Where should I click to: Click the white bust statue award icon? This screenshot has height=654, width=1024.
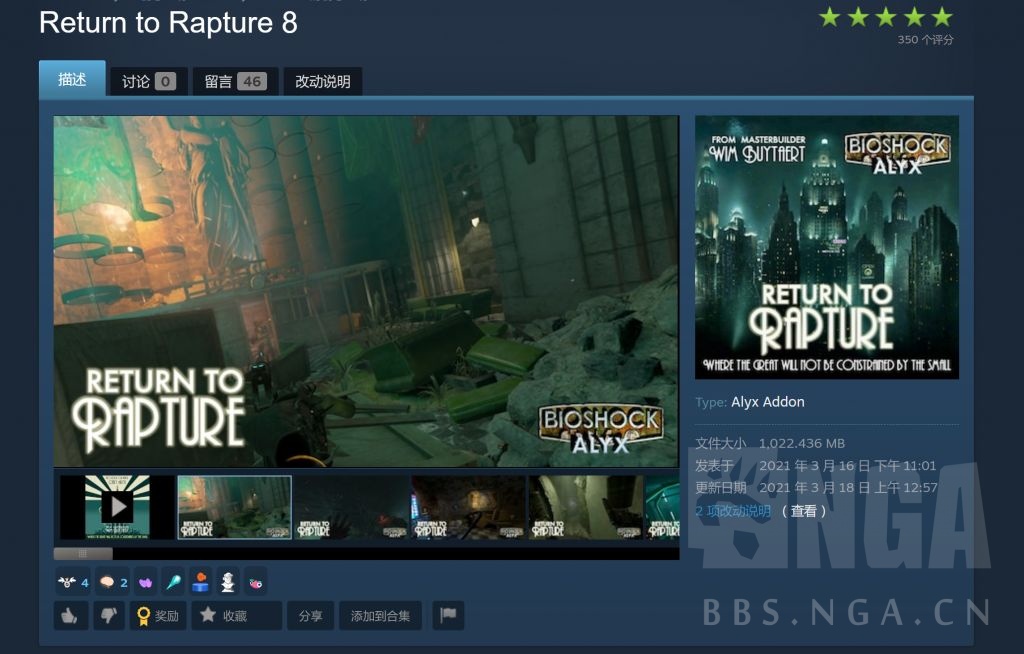[x=228, y=582]
